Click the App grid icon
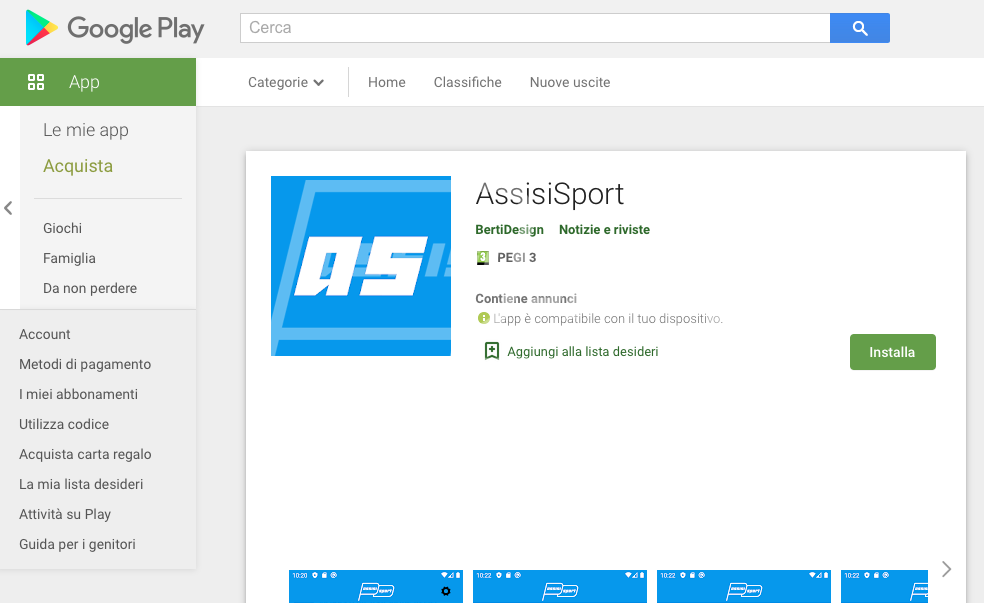Viewport: 984px width, 603px height. (x=36, y=82)
